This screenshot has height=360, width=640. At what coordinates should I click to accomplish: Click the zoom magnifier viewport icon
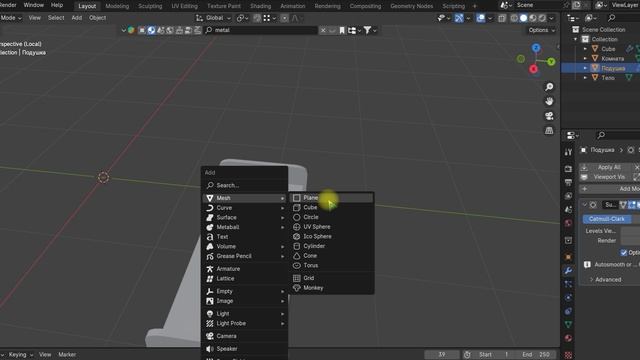point(549,87)
